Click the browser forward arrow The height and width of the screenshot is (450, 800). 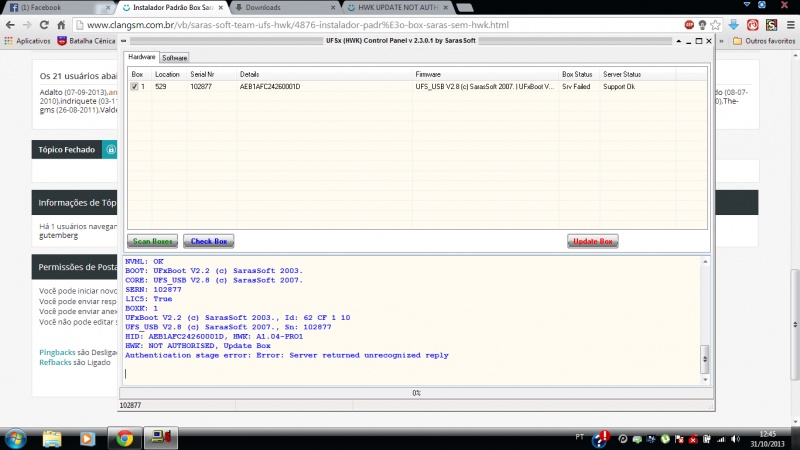(x=27, y=24)
